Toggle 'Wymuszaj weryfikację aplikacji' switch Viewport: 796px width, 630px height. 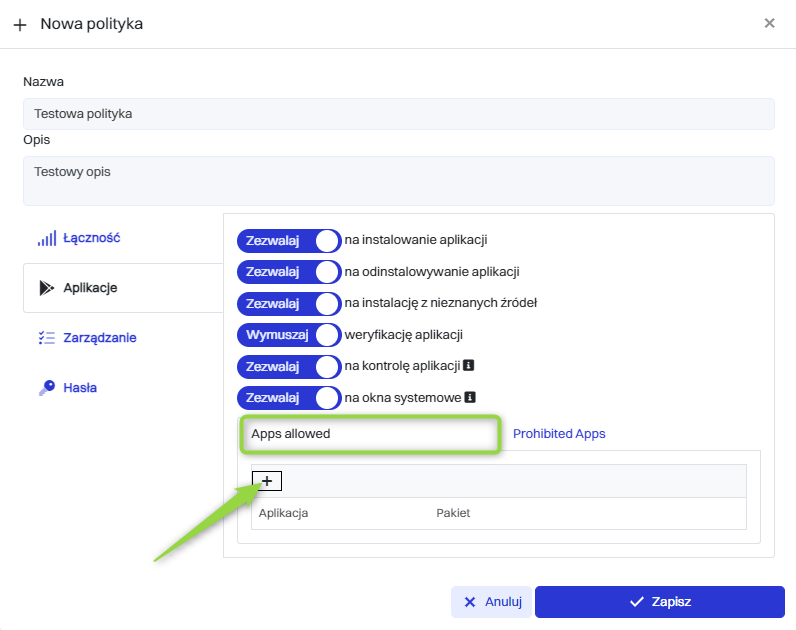pyautogui.click(x=289, y=335)
